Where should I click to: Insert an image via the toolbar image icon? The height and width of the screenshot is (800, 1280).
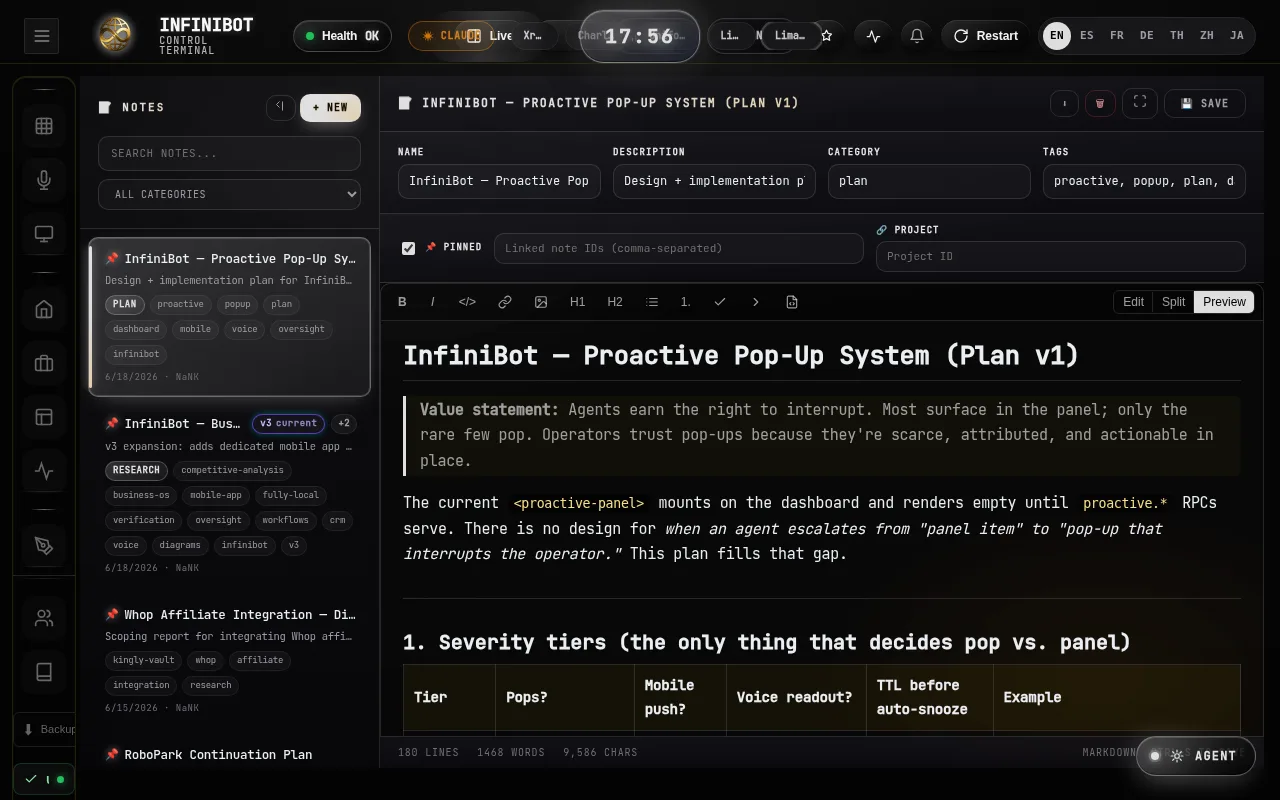pos(541,302)
